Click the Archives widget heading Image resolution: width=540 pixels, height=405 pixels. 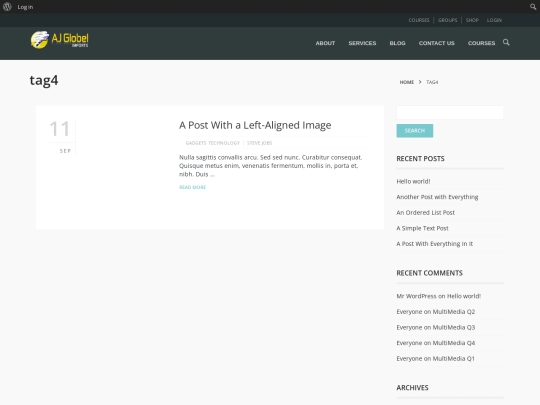412,388
